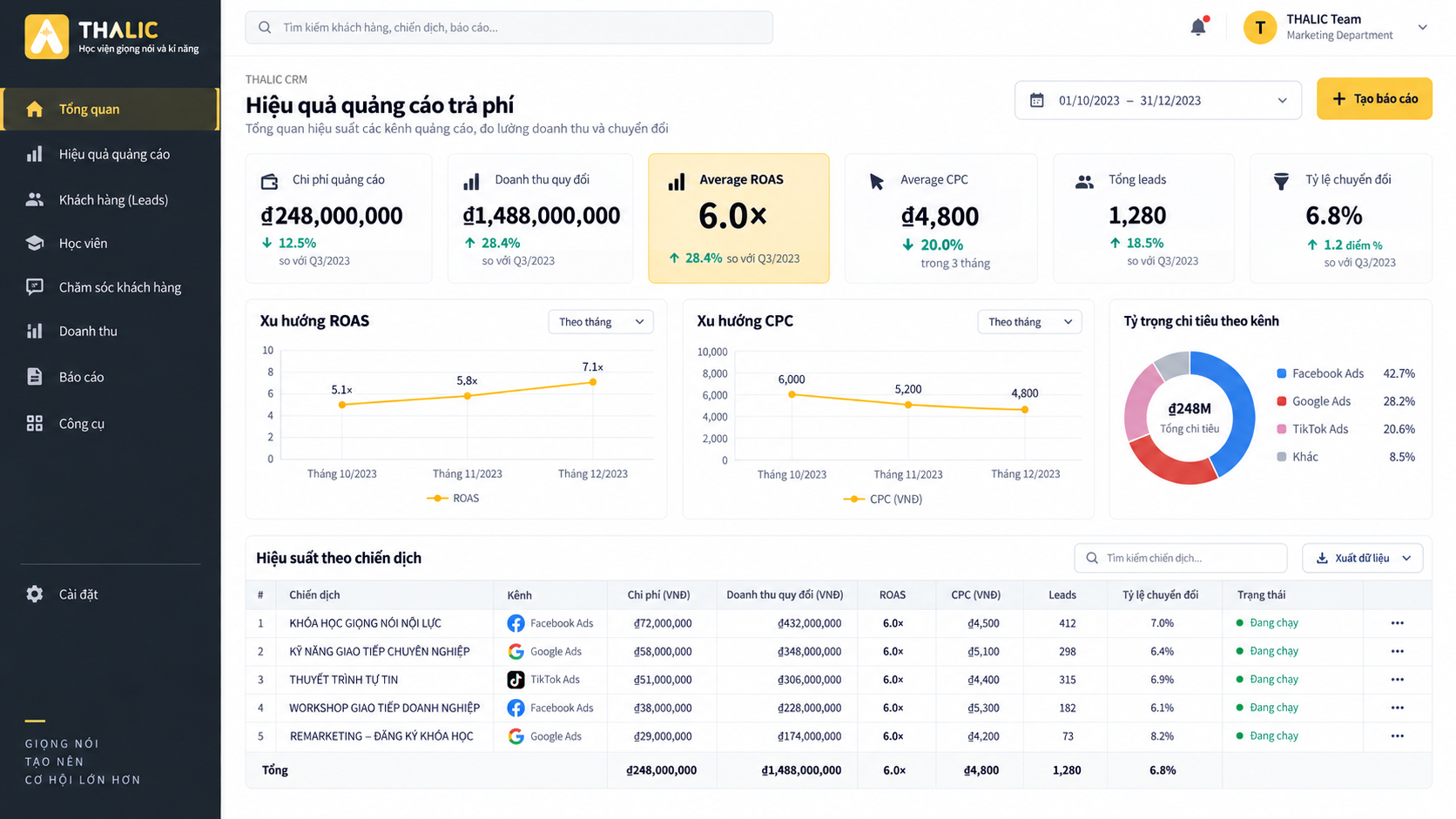The height and width of the screenshot is (819, 1456).
Task: Click the CPC (VNĐ) chart legend
Action: [883, 499]
